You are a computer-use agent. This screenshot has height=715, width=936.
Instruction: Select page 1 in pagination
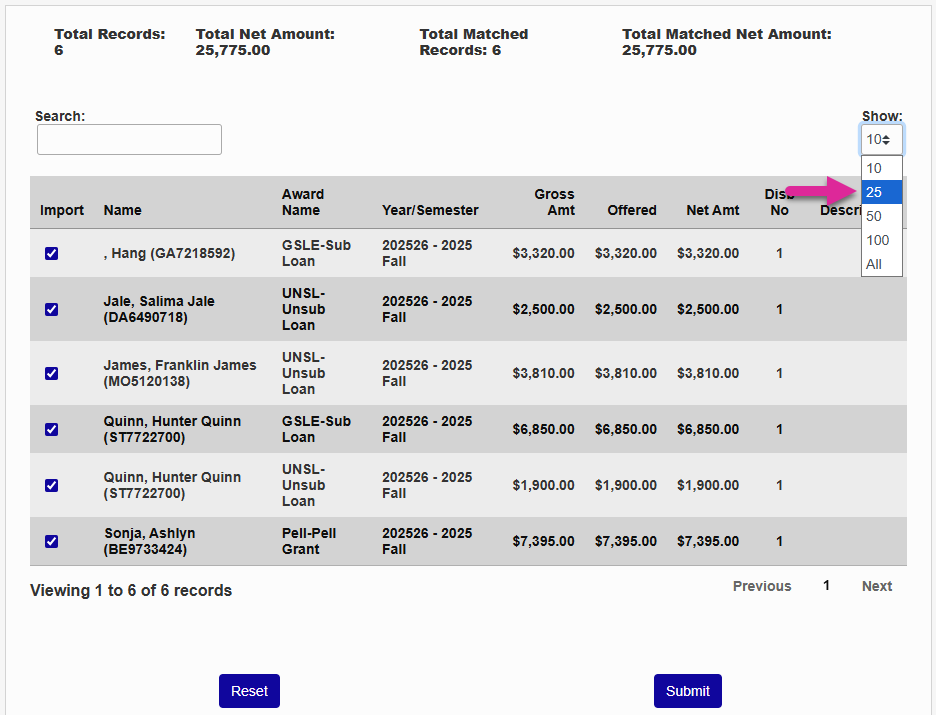click(826, 586)
